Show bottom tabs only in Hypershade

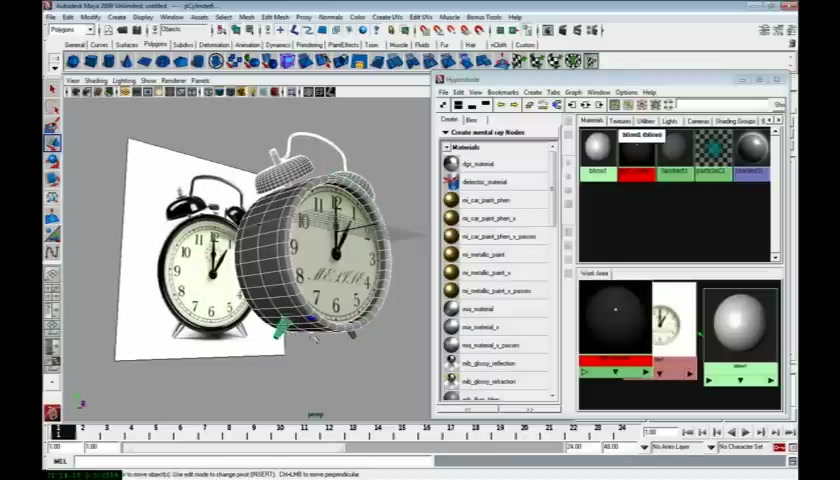tap(472, 105)
